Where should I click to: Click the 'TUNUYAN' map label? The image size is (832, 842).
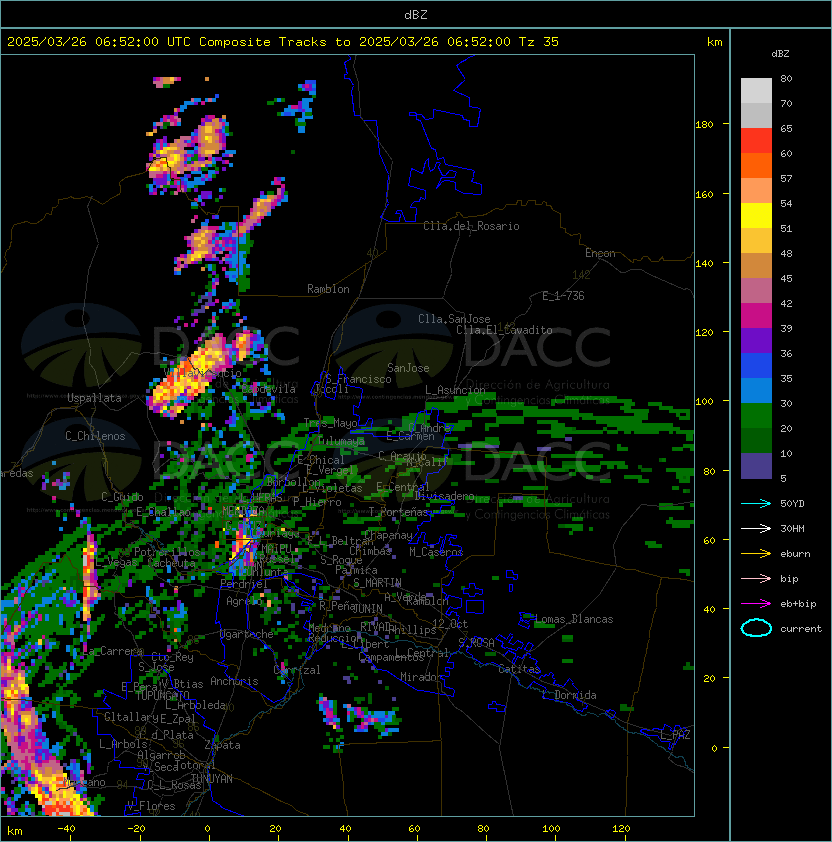212,779
